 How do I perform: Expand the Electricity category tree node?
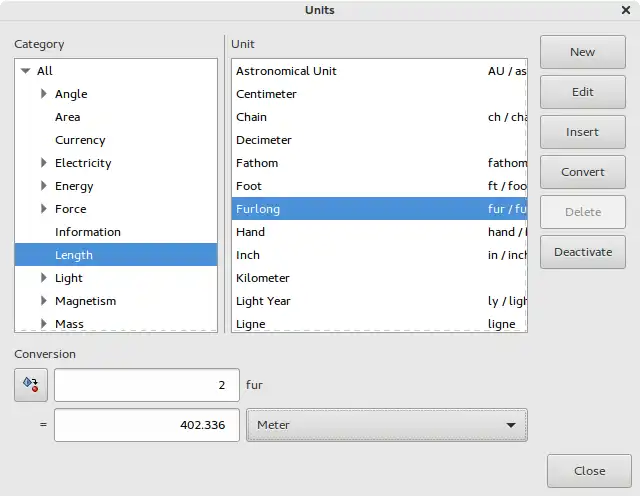pyautogui.click(x=44, y=163)
